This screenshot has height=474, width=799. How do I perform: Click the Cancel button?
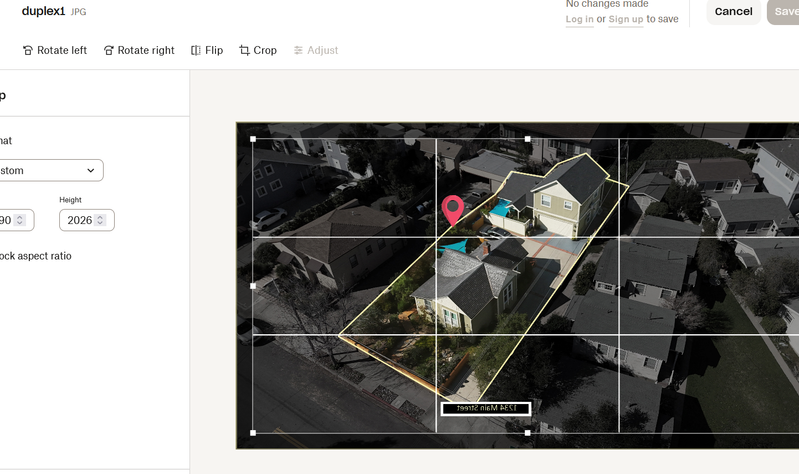click(x=733, y=12)
